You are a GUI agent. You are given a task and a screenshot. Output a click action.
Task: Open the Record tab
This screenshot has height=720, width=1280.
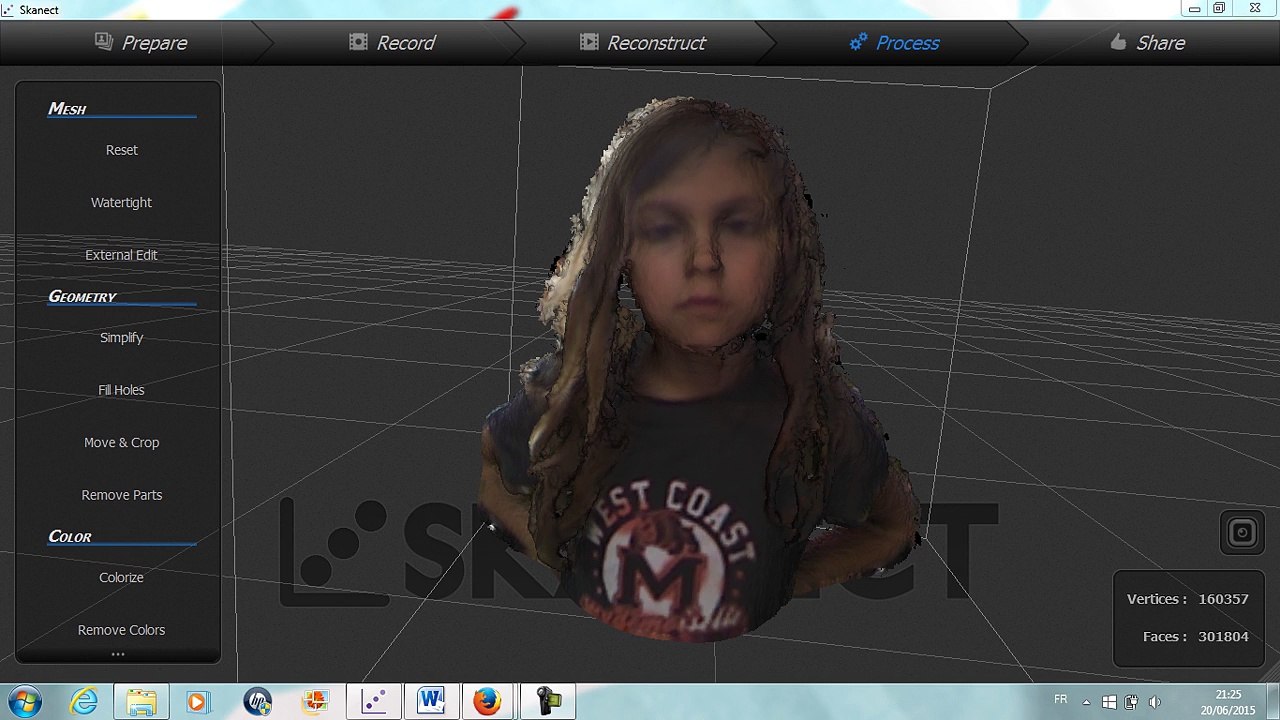tap(392, 43)
